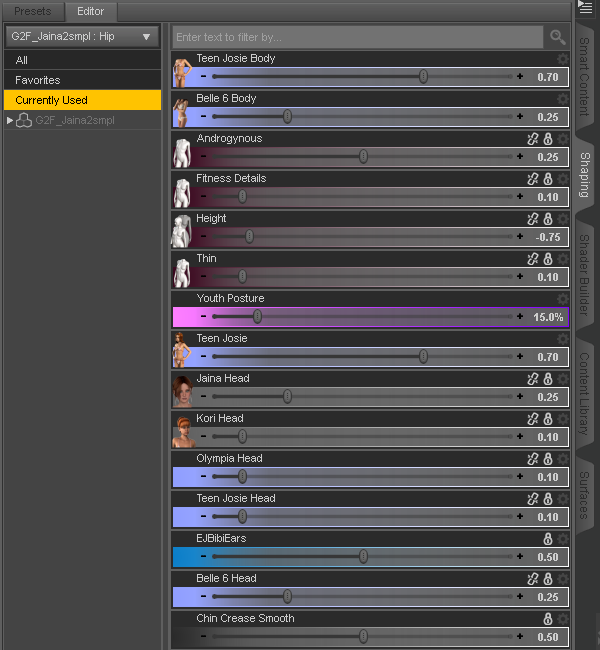This screenshot has height=650, width=600.
Task: Toggle lock on Height
Action: point(548,219)
